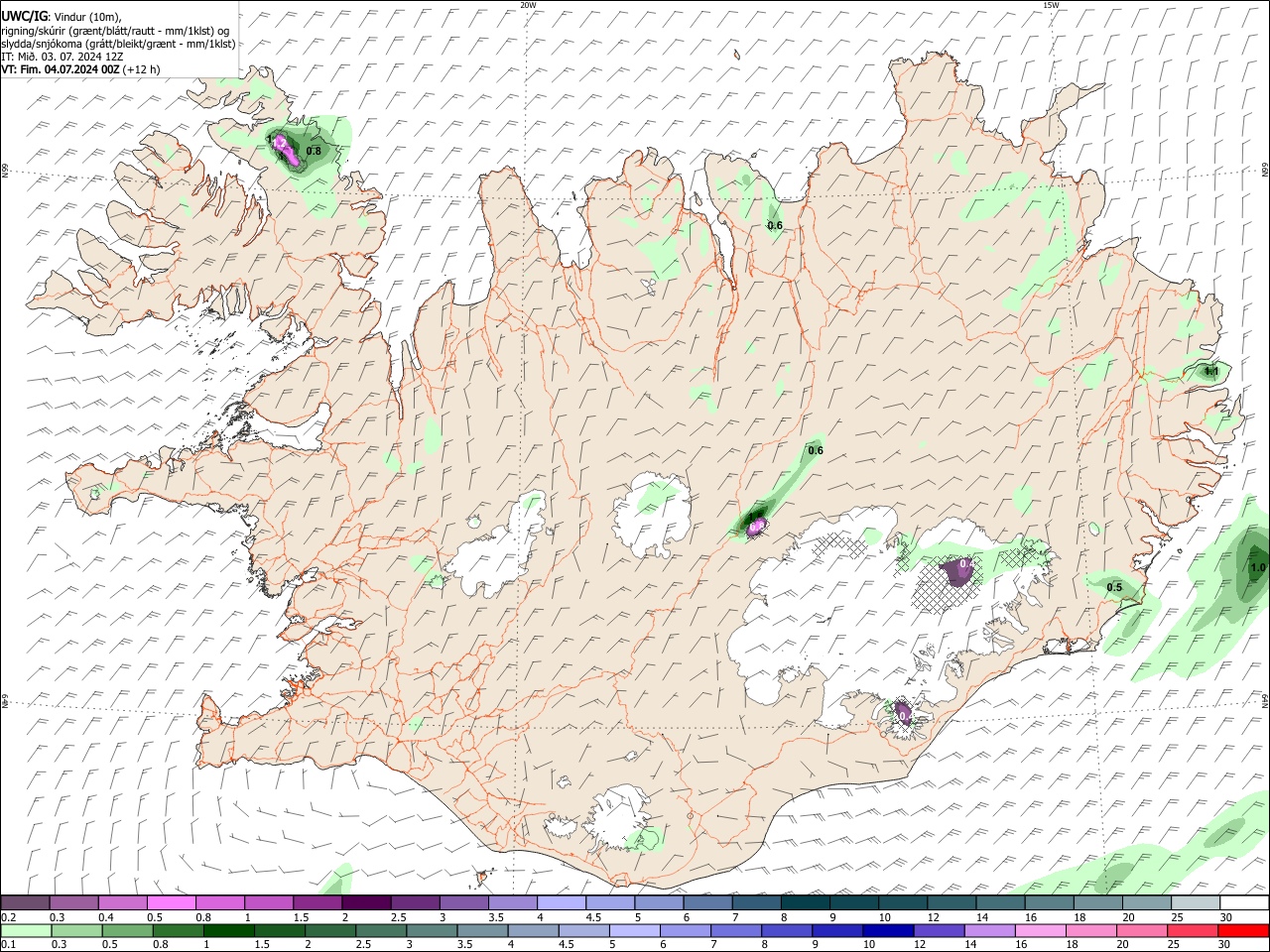1270x952 pixels.
Task: Click the pink precipitation cell in the Westfjords
Action: click(x=286, y=149)
